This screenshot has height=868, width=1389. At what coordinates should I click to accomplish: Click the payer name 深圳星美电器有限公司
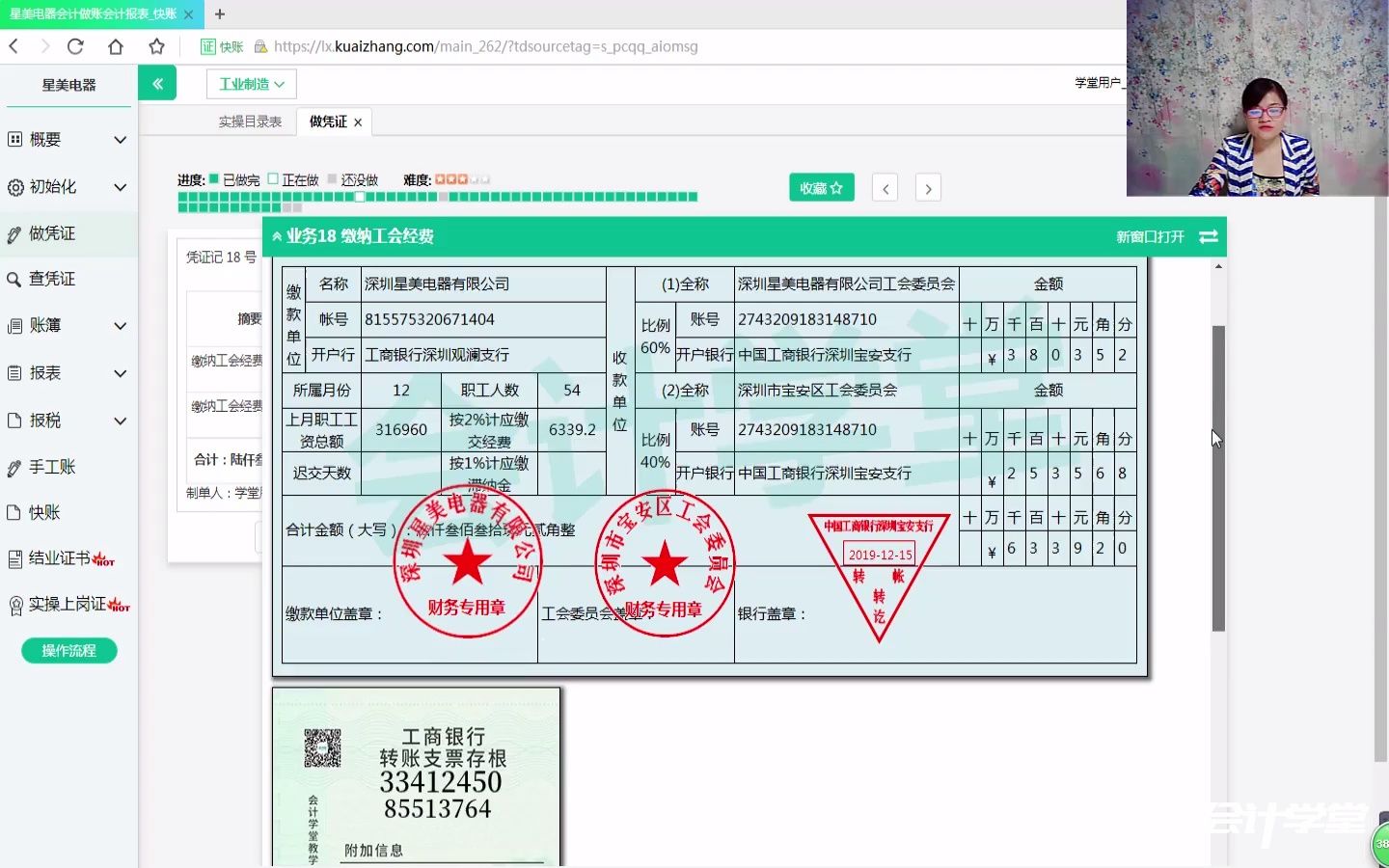437,284
